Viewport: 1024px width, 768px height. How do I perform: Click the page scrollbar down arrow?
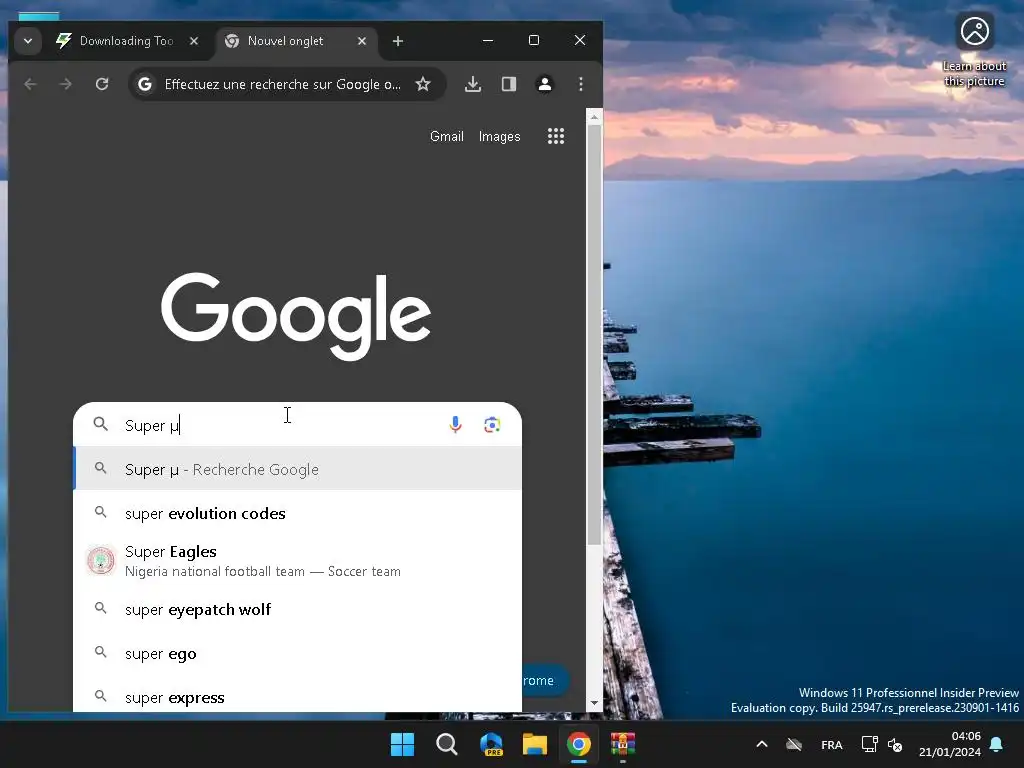594,703
